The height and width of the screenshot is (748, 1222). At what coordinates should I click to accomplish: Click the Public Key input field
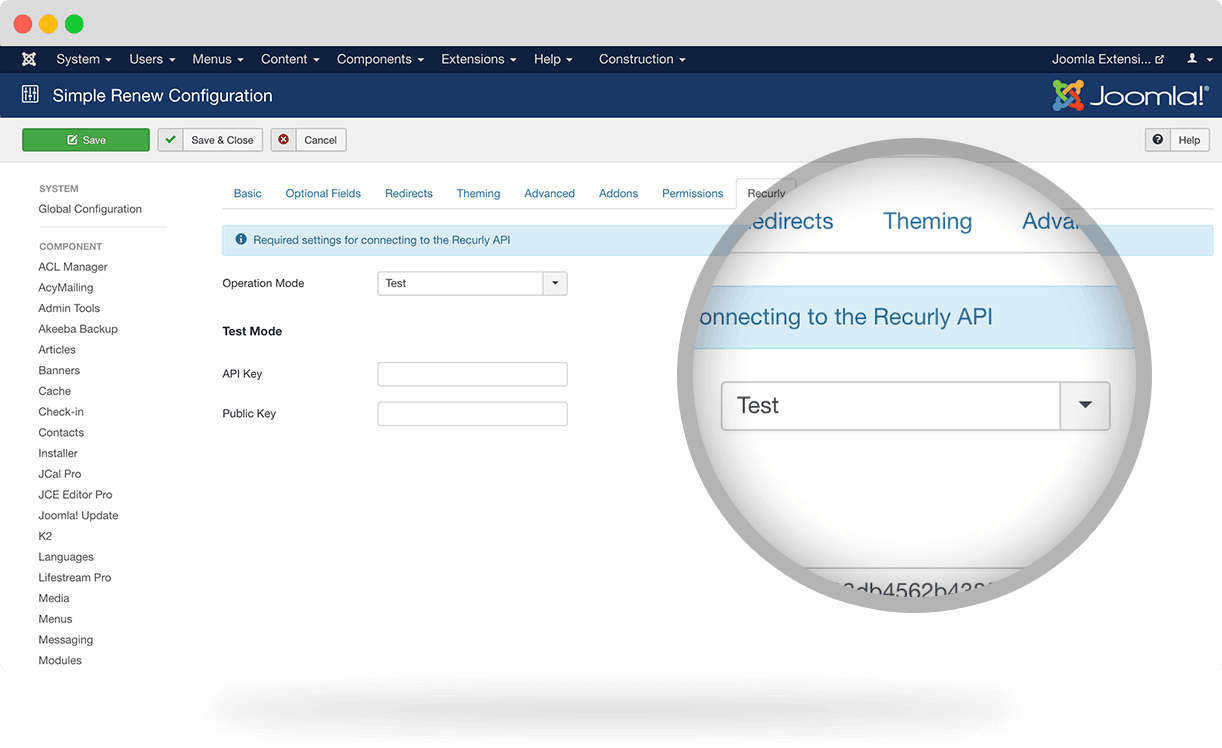pos(472,414)
